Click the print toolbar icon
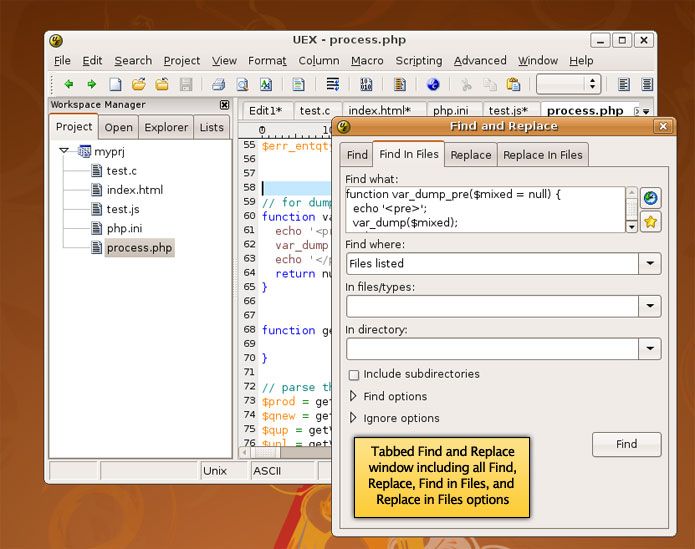 coord(219,84)
